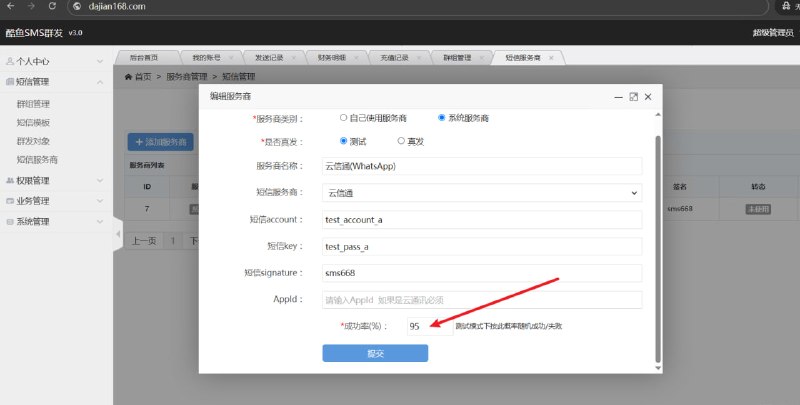
Task: Click the 短信account input field
Action: [x=482, y=220]
